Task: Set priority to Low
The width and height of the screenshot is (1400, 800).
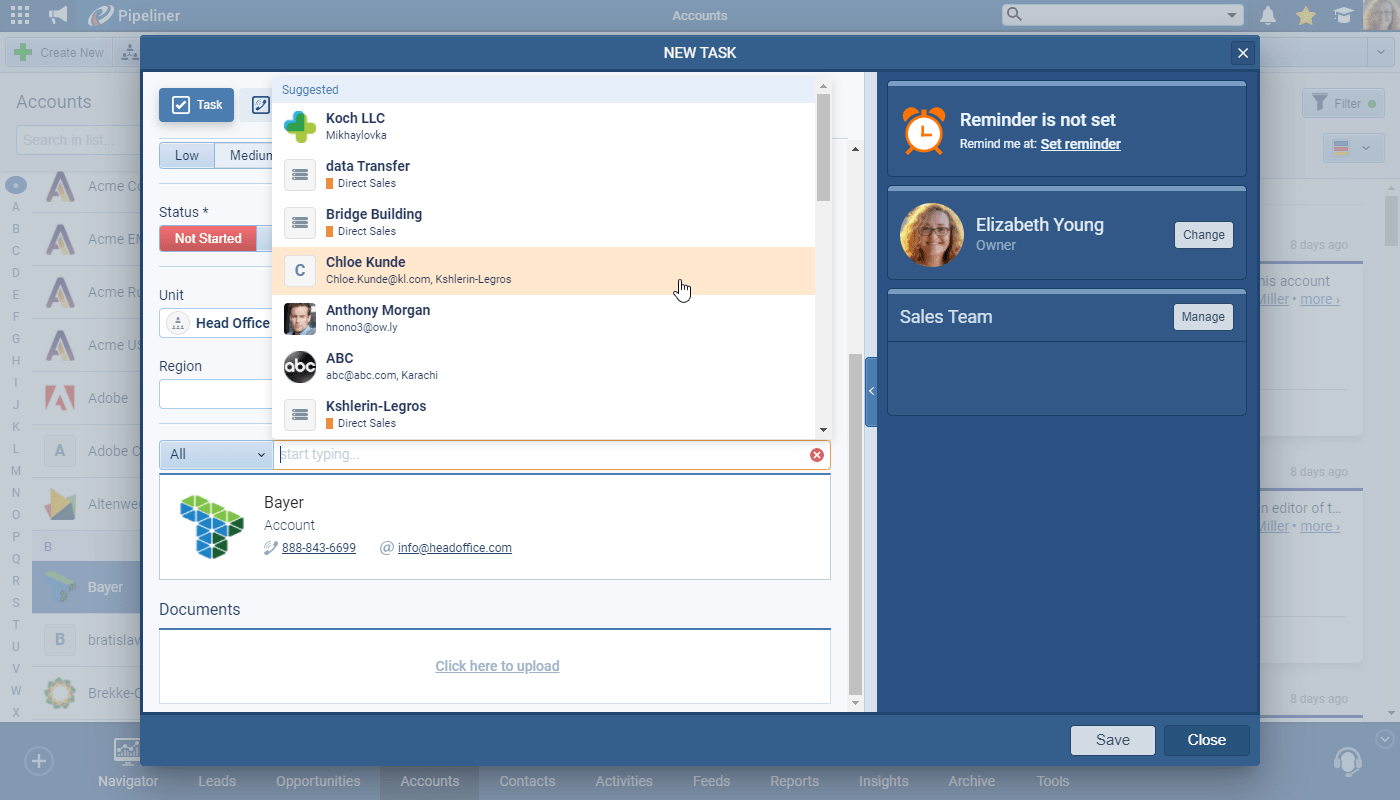Action: 187,155
